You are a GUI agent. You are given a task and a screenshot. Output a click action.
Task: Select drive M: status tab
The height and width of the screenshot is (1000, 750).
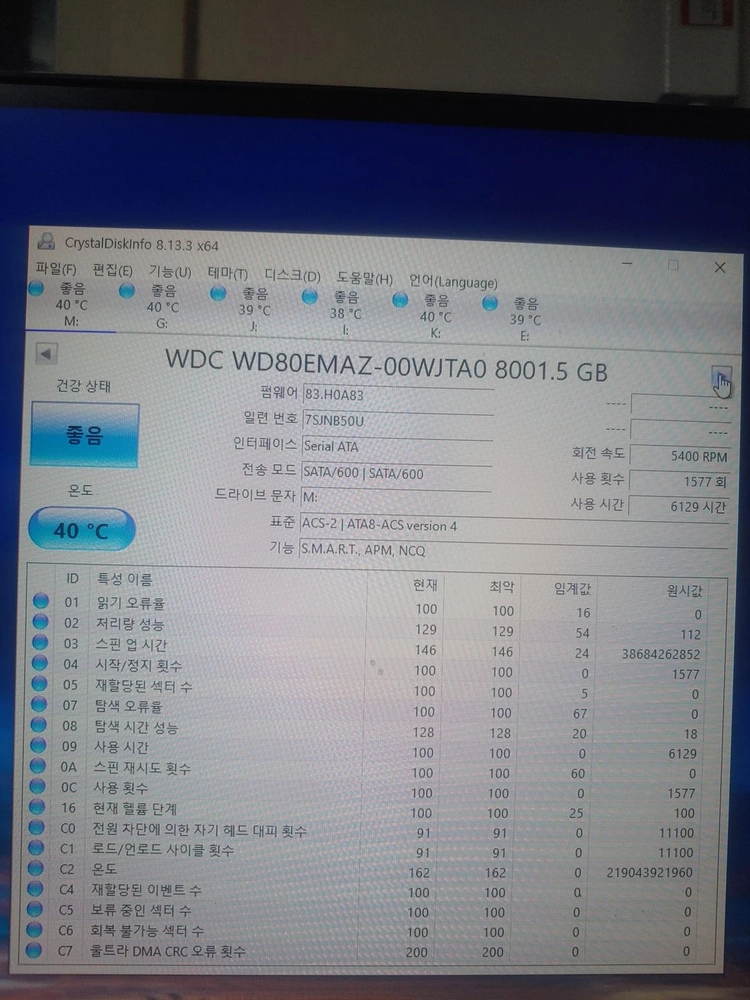tap(71, 305)
